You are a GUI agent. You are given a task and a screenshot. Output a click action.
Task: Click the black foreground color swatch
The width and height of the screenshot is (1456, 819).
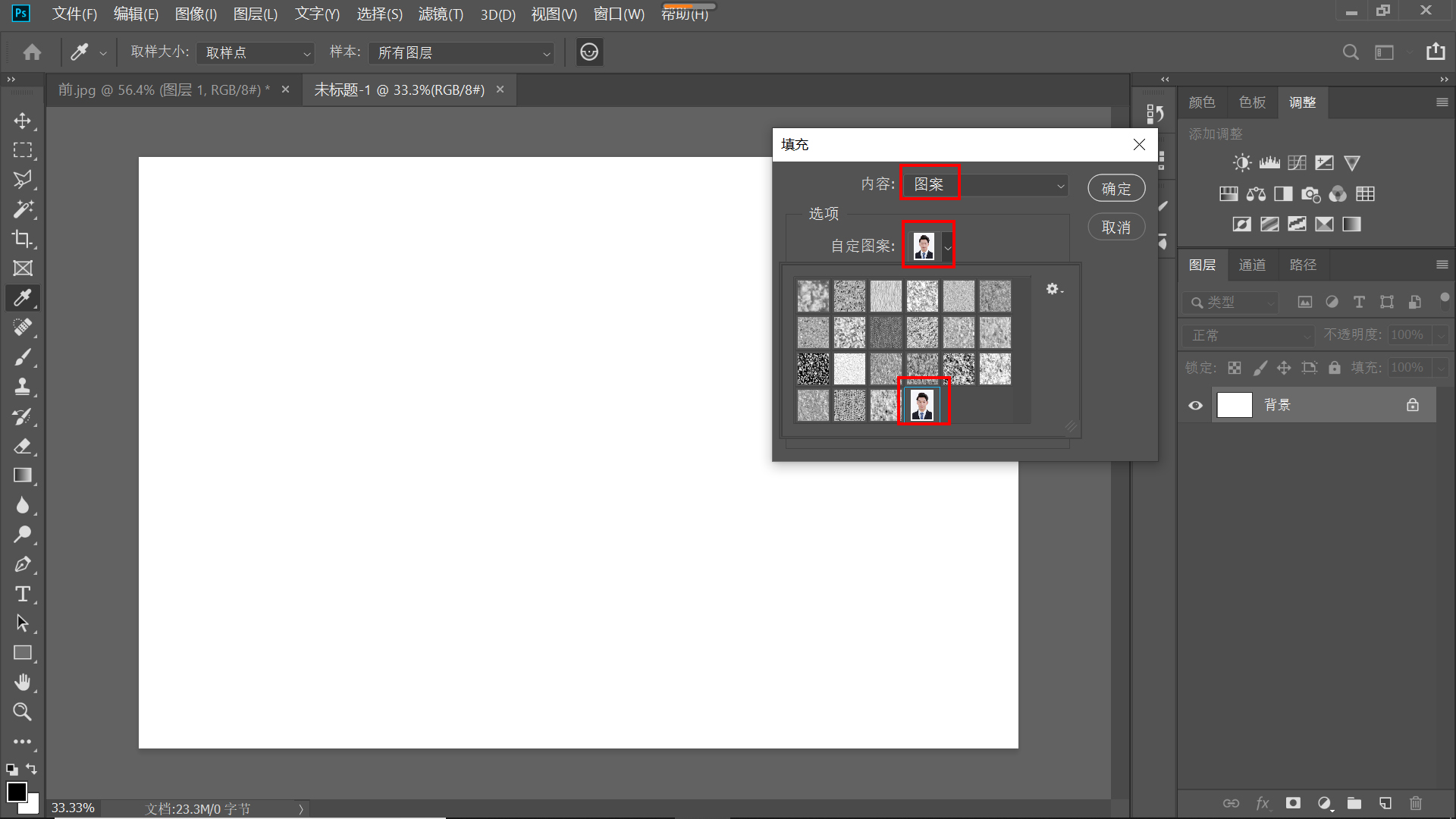(x=16, y=791)
